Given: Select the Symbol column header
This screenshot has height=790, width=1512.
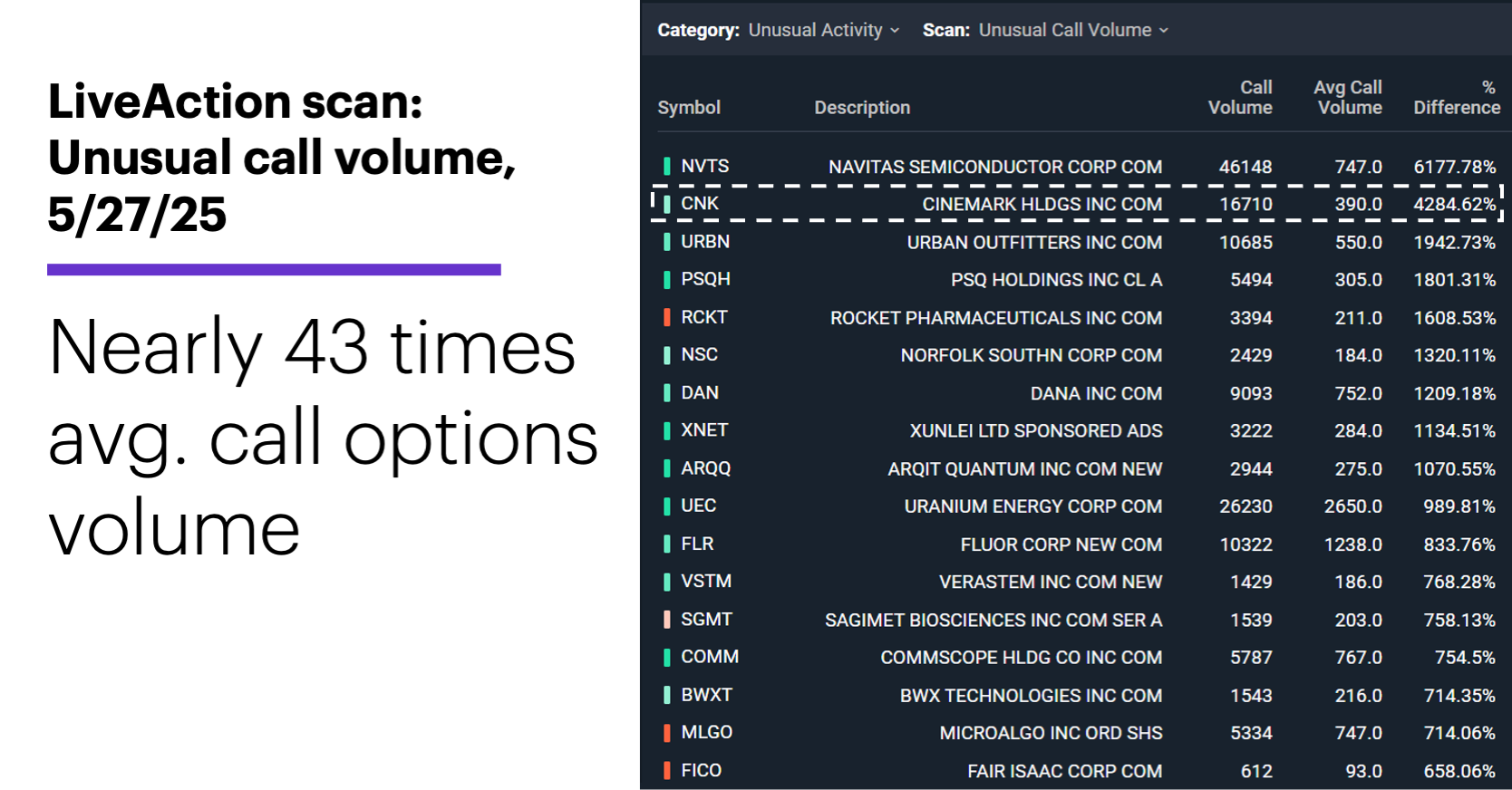Looking at the screenshot, I should (x=689, y=107).
